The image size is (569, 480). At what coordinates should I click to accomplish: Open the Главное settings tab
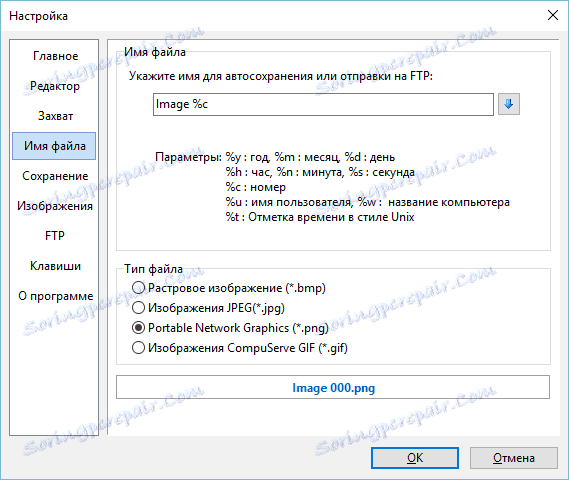pos(55,56)
